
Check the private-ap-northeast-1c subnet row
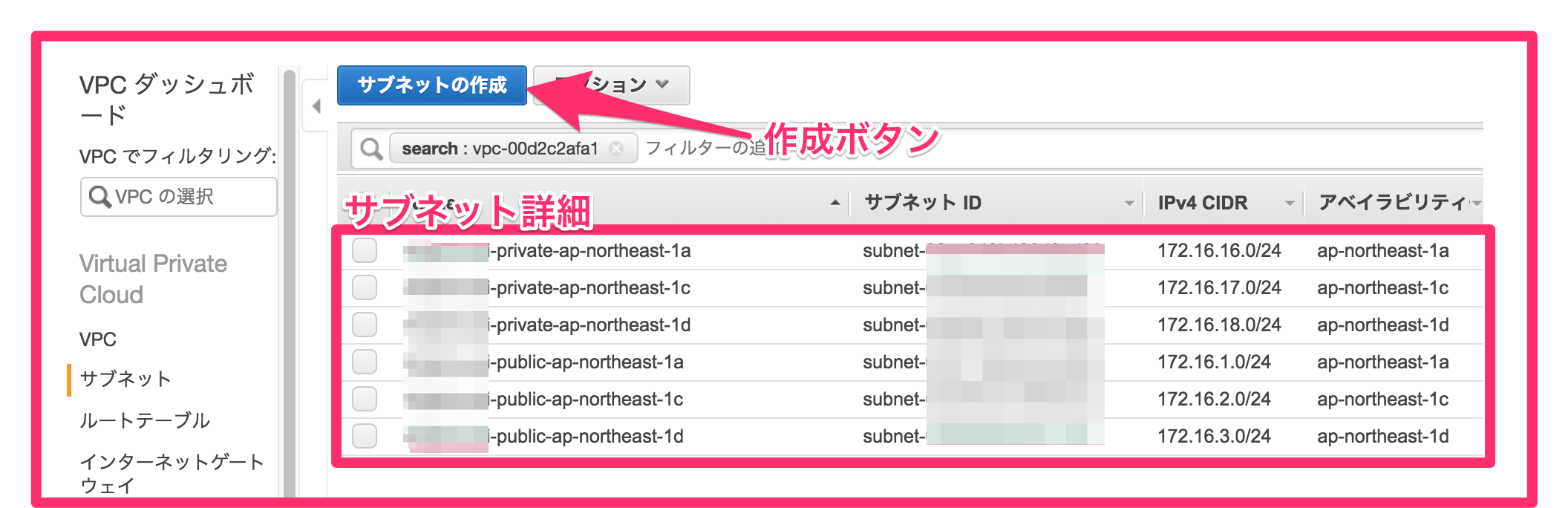tap(365, 288)
